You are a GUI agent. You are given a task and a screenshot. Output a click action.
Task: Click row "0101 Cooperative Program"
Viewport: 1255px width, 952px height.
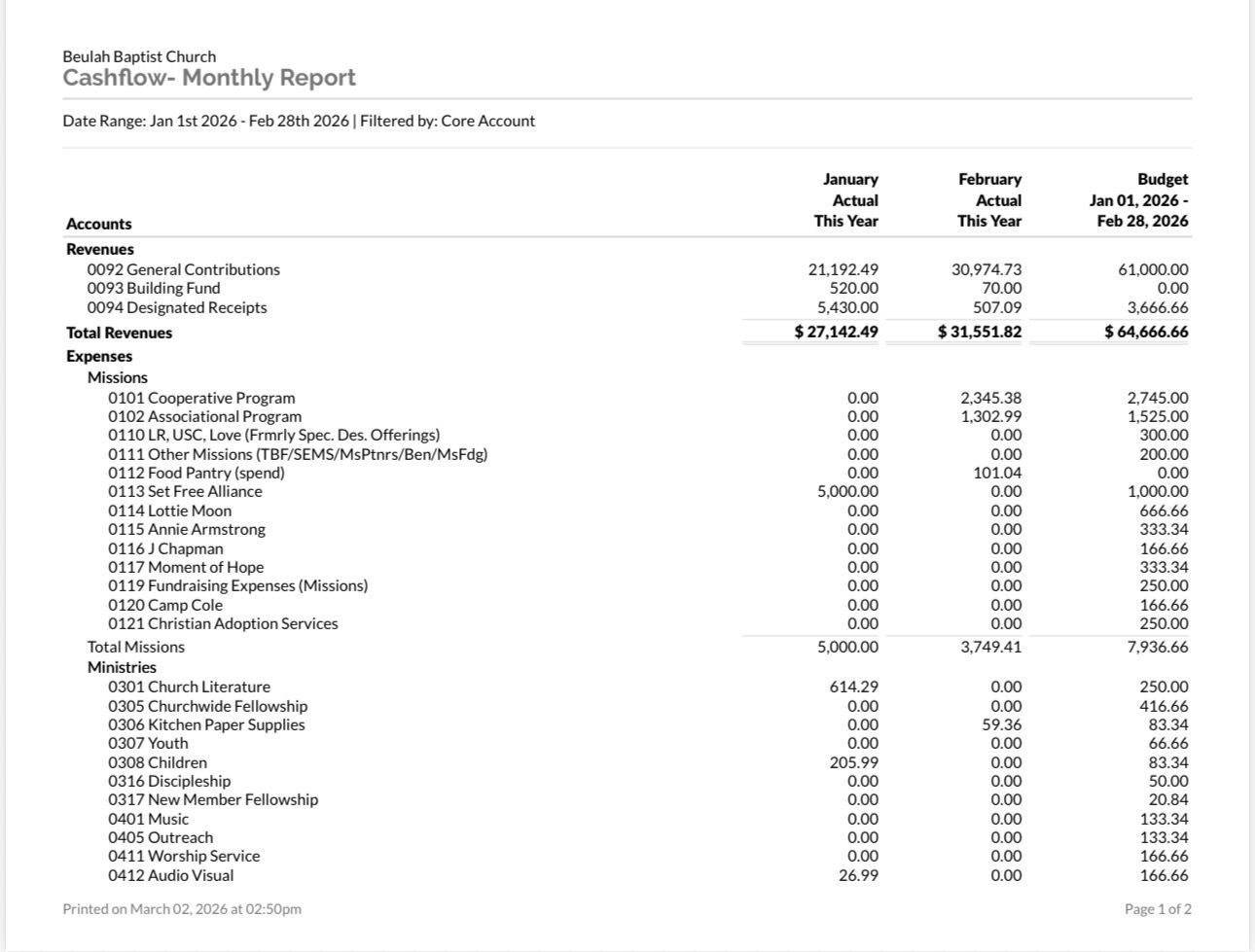point(627,398)
